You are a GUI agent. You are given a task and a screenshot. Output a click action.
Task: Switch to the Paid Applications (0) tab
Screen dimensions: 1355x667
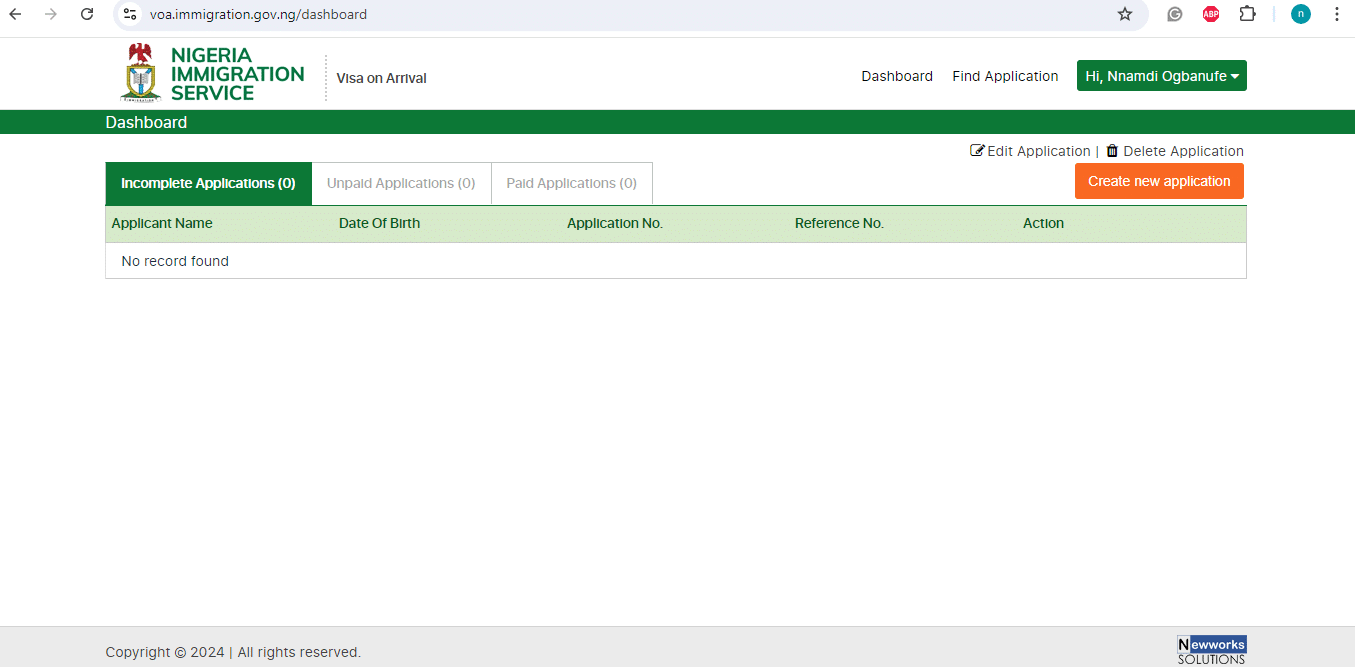[571, 184]
